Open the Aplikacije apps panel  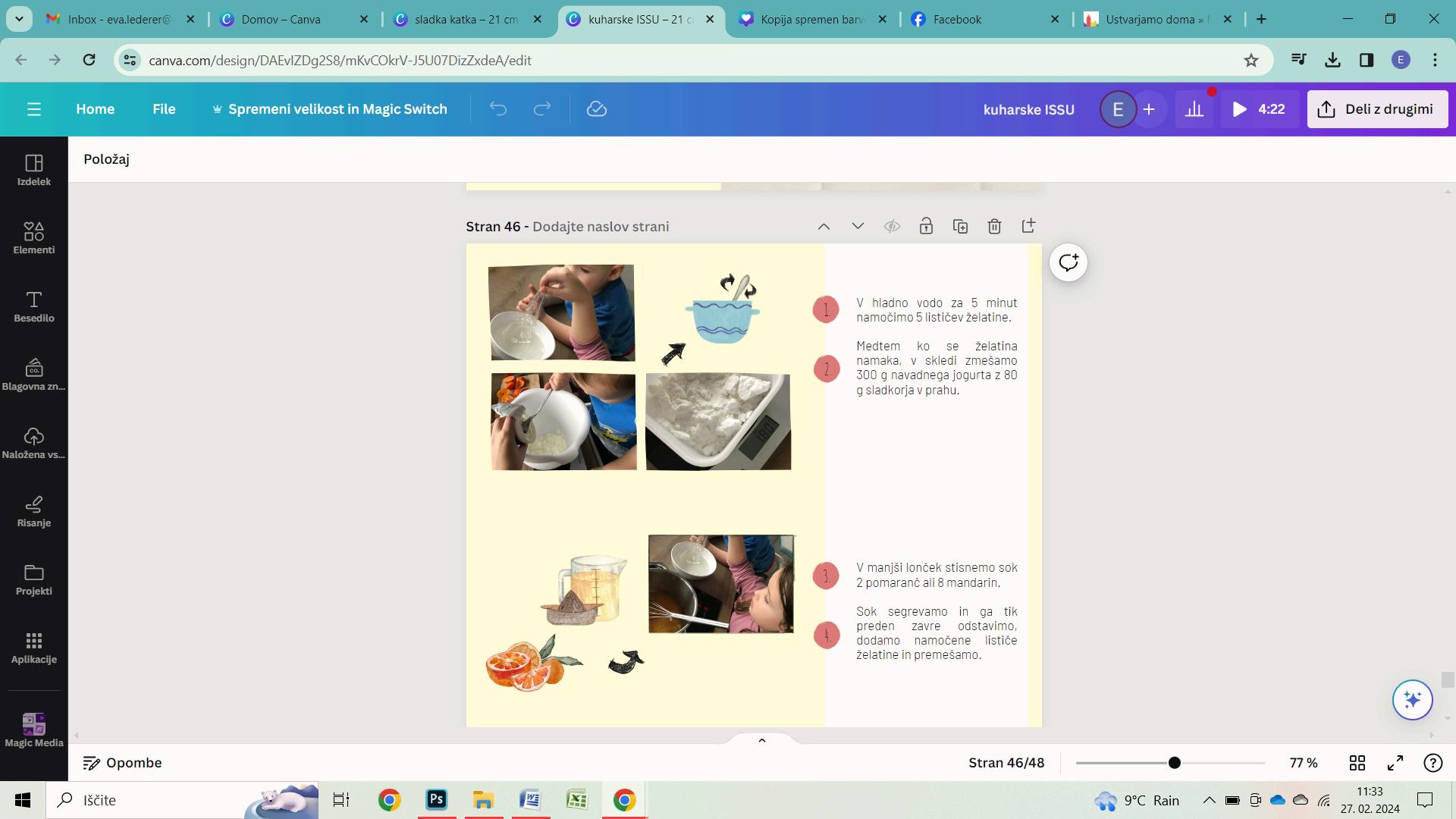click(33, 647)
